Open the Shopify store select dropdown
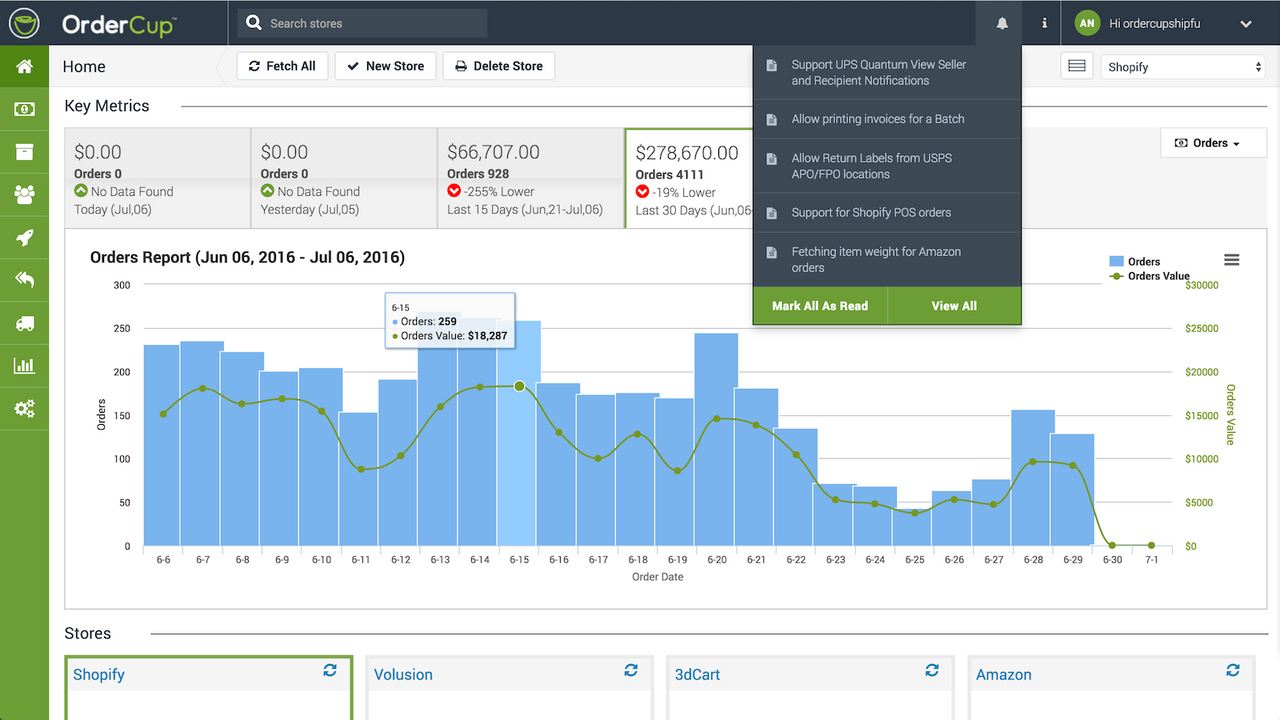 pyautogui.click(x=1183, y=67)
